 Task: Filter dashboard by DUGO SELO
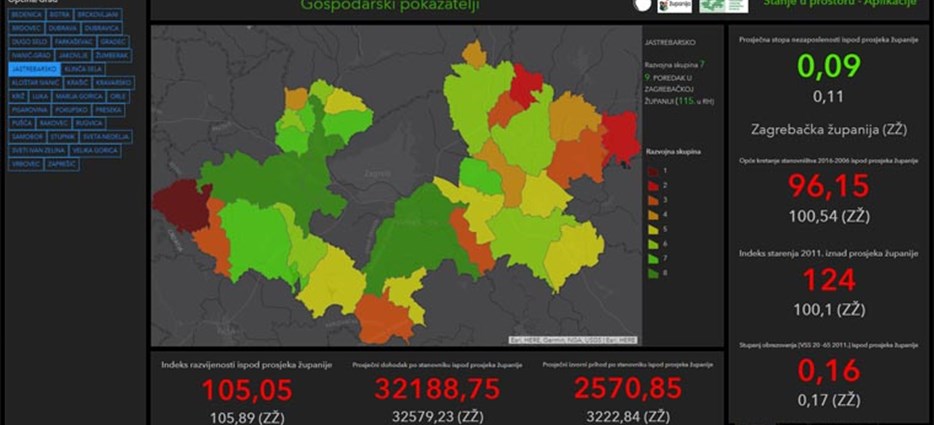(x=29, y=42)
